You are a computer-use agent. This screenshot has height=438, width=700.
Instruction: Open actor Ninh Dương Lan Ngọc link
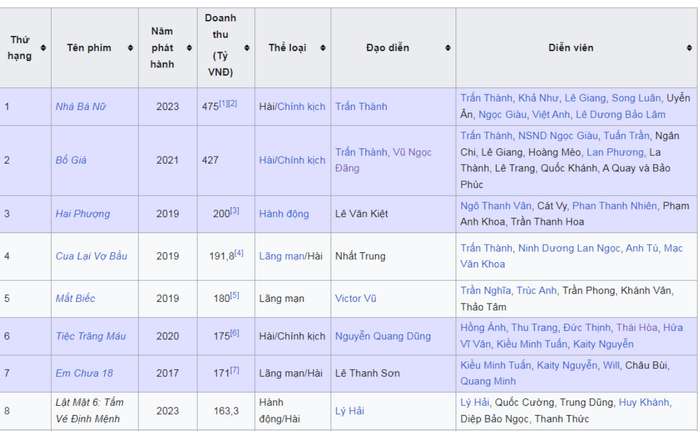569,248
